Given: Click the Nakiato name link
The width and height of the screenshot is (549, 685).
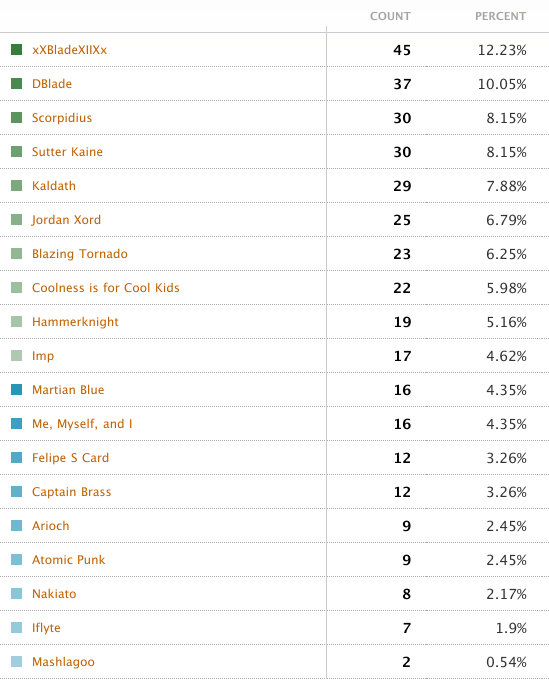Looking at the screenshot, I should click(54, 594).
